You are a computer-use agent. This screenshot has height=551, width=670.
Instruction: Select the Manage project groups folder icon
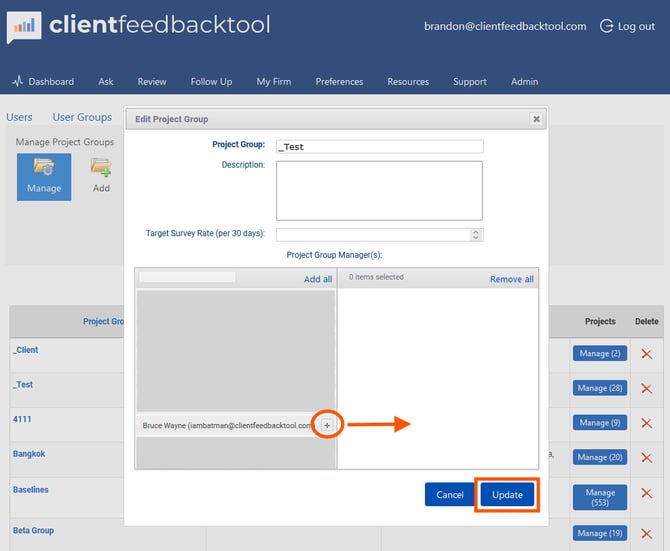(x=44, y=177)
